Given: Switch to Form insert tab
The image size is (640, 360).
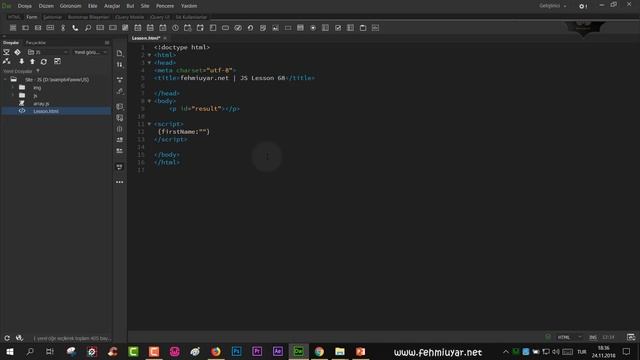Looking at the screenshot, I should click(32, 17).
